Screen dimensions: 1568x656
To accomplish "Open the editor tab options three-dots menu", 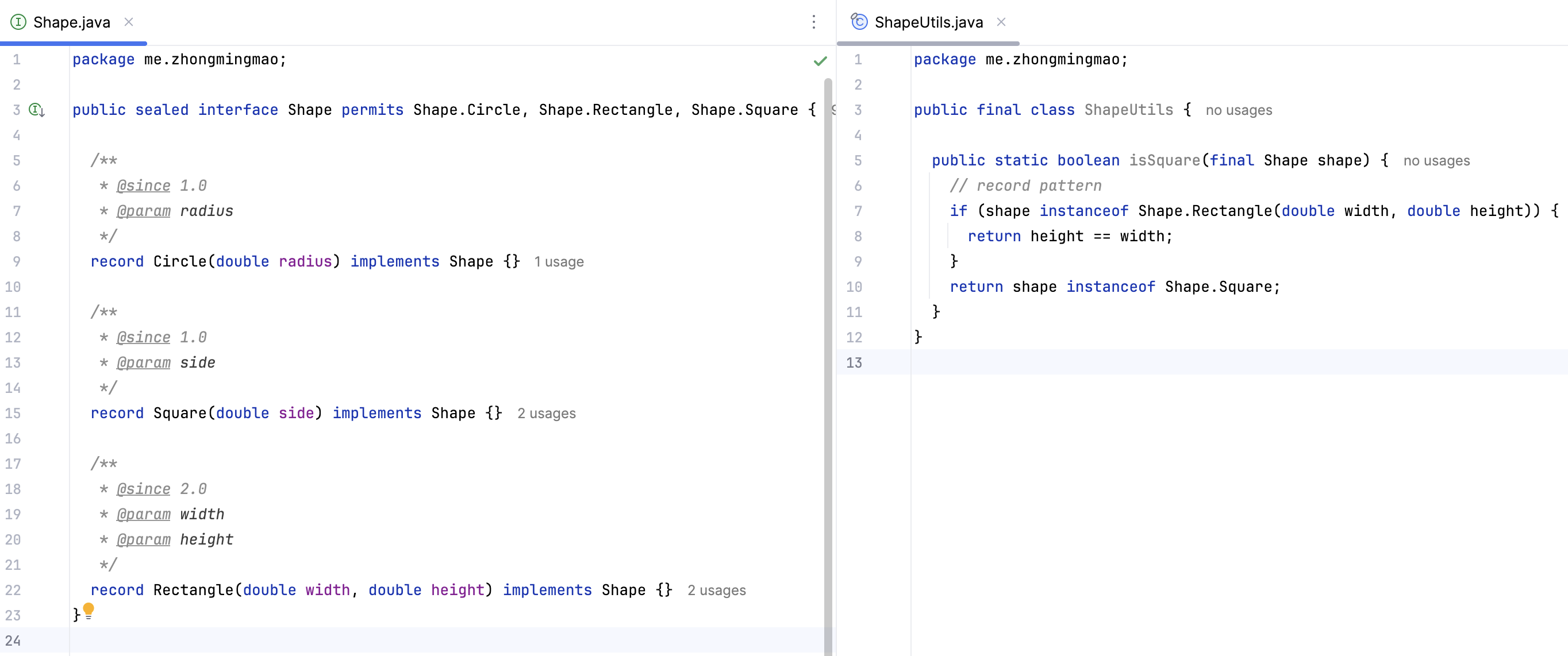I will [814, 22].
